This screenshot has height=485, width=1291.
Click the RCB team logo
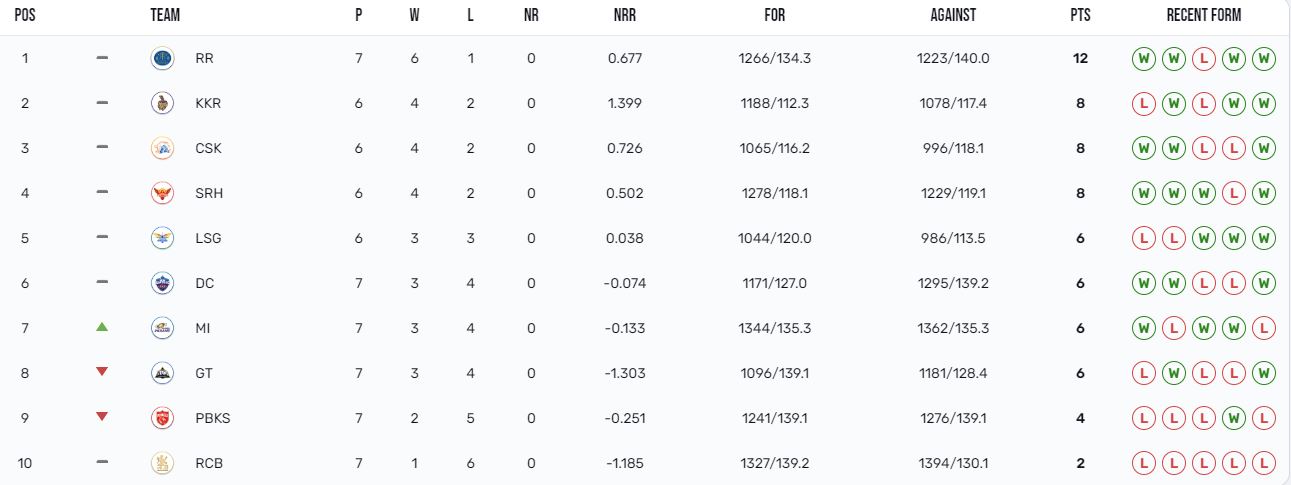161,463
